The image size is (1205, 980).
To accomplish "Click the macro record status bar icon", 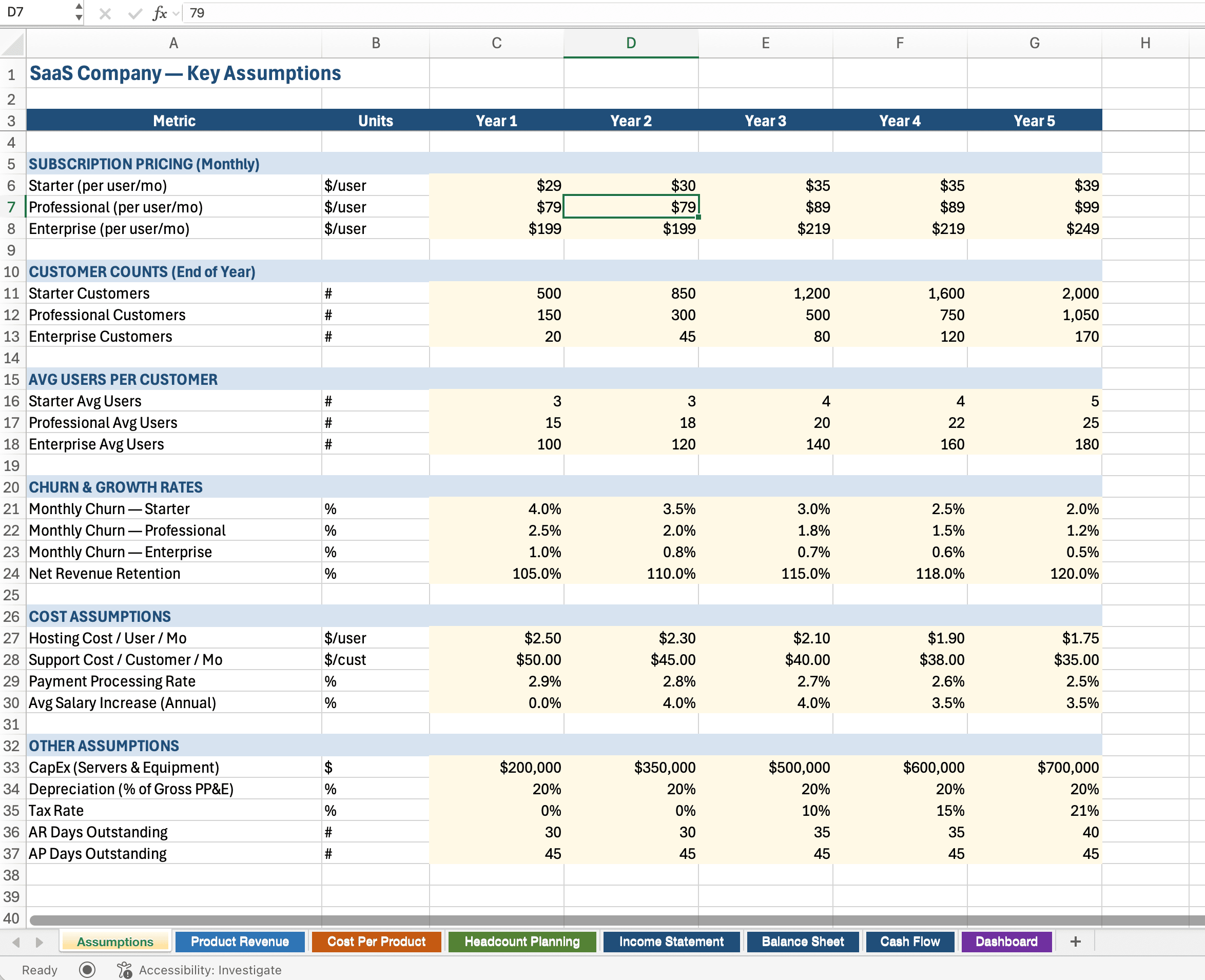I will tap(87, 969).
